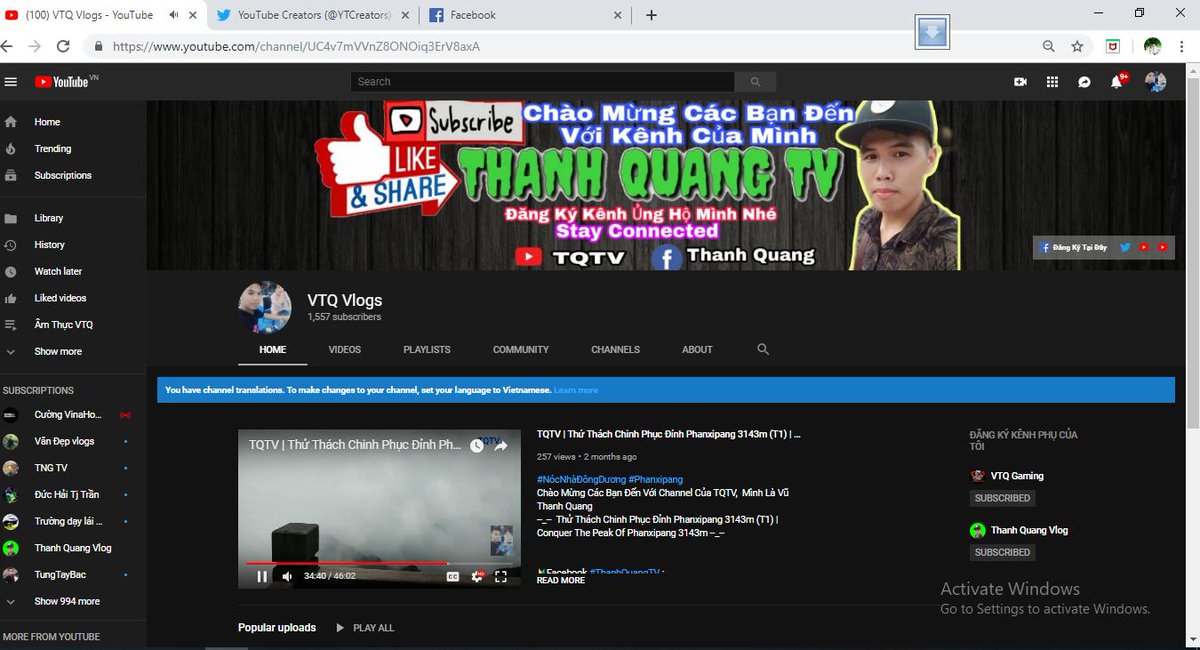Toggle closed captions on the video
Image resolution: width=1200 pixels, height=650 pixels.
(x=452, y=576)
